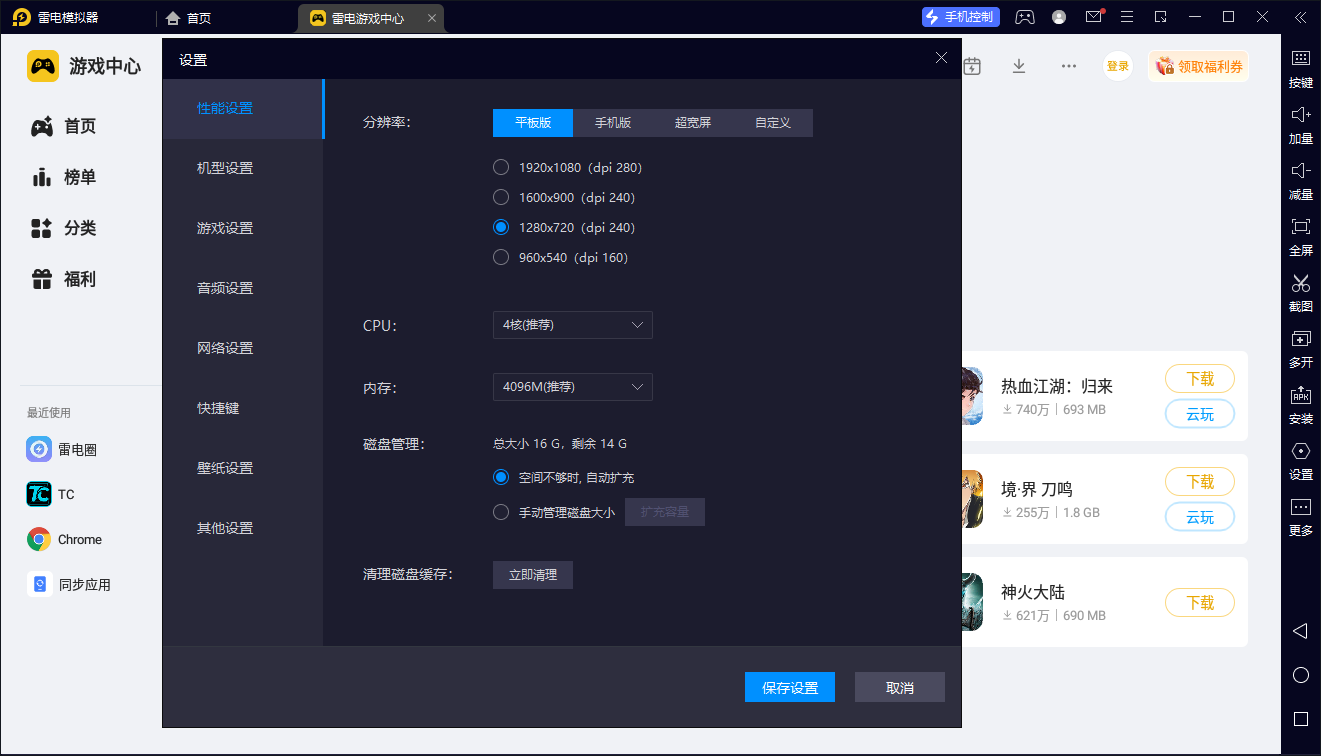The height and width of the screenshot is (756, 1321).
Task: Open the gamepad icon in title bar
Action: [1025, 17]
